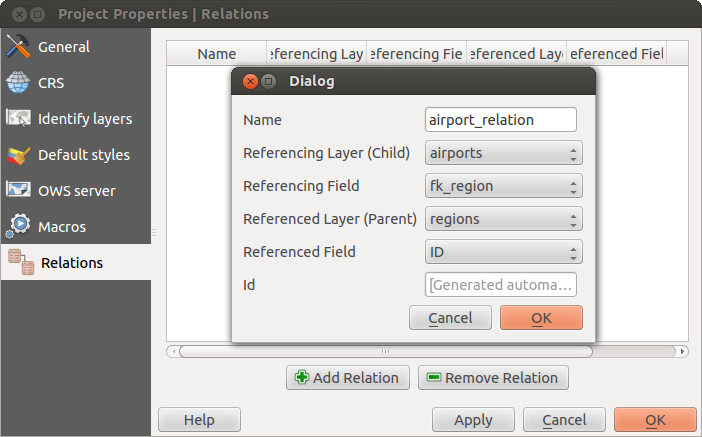Confirm the relation dialog with OK
This screenshot has width=702, height=437.
(541, 318)
